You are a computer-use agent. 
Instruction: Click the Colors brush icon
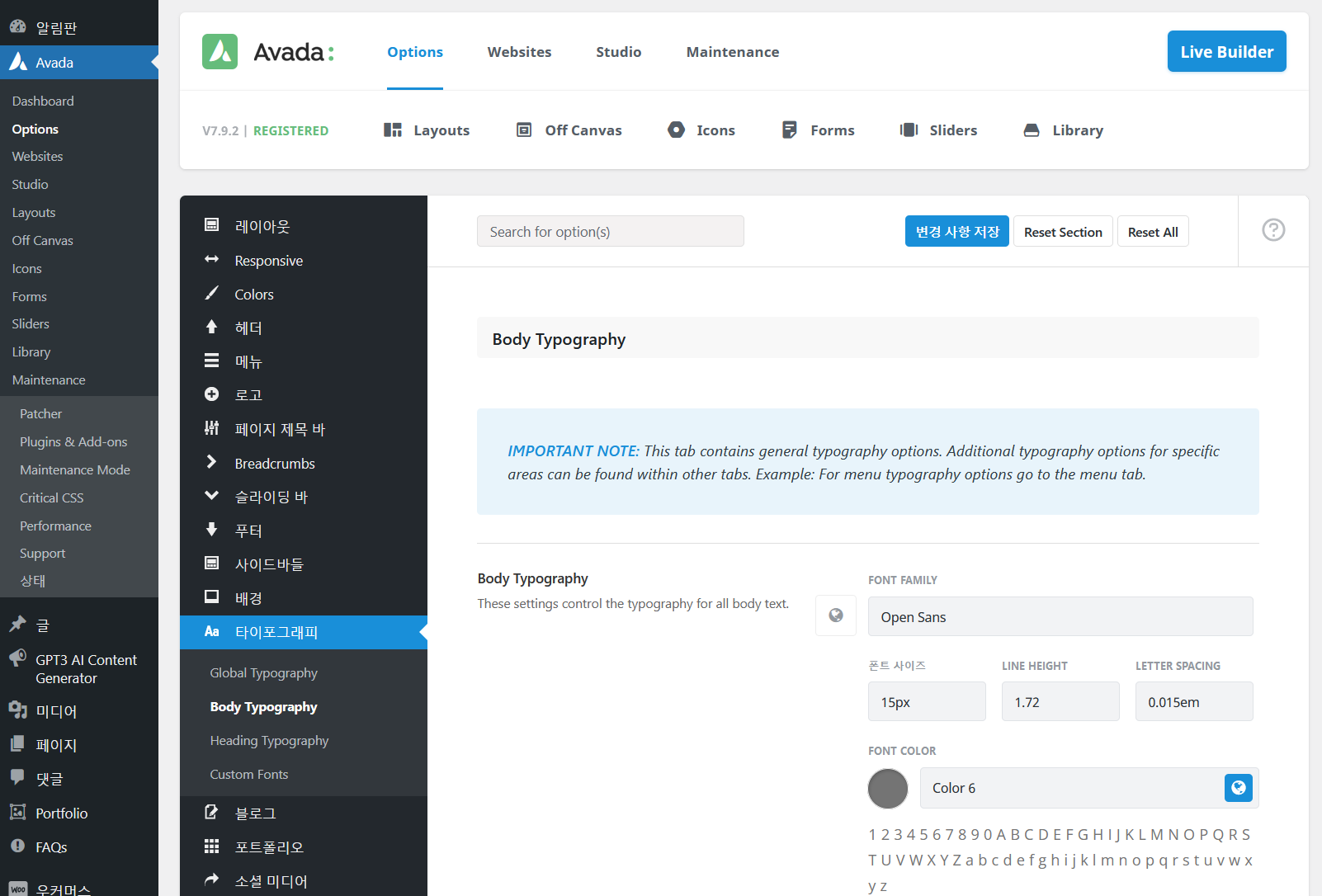pyautogui.click(x=212, y=293)
